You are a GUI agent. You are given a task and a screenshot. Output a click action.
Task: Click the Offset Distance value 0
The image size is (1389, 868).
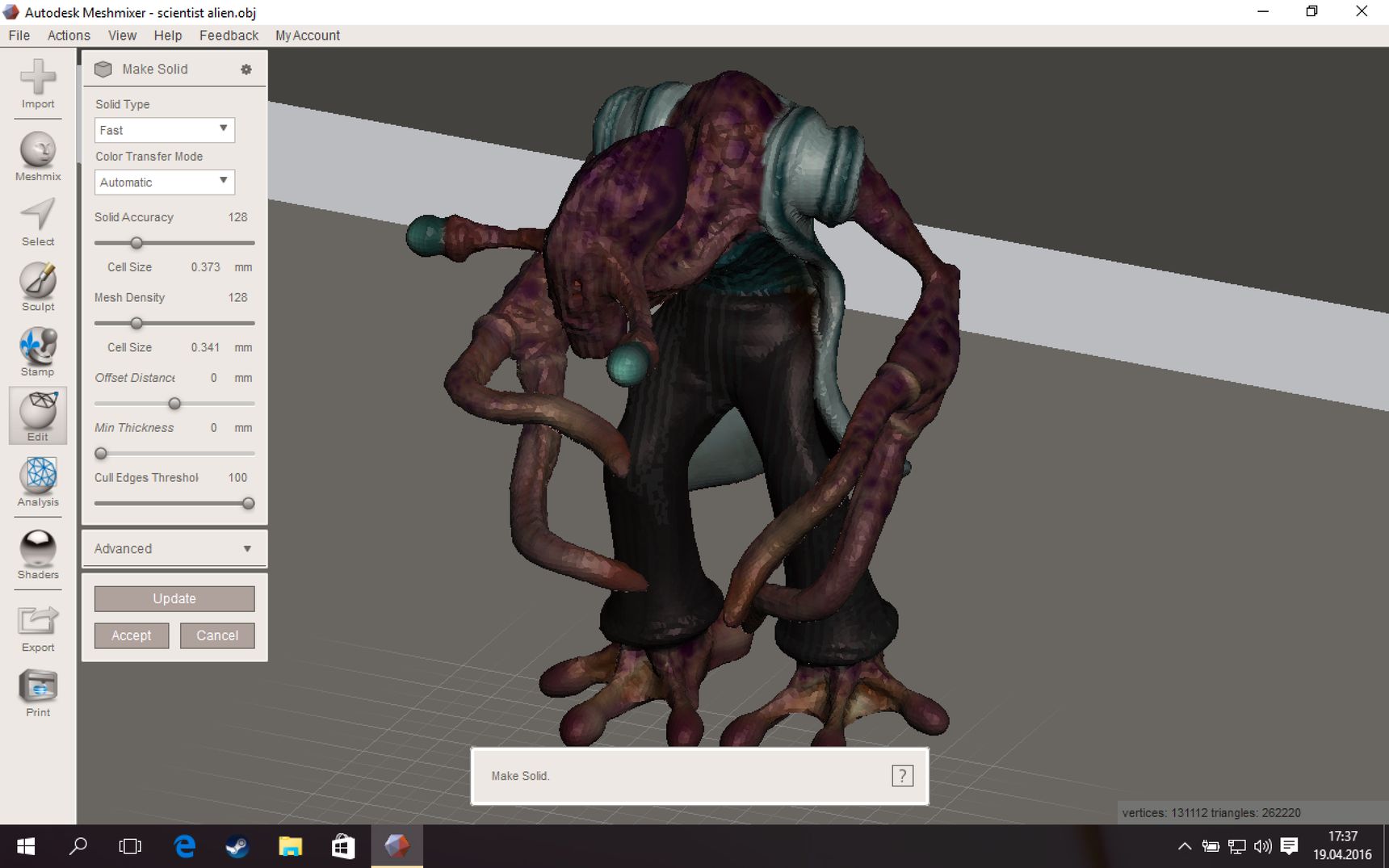coord(214,378)
